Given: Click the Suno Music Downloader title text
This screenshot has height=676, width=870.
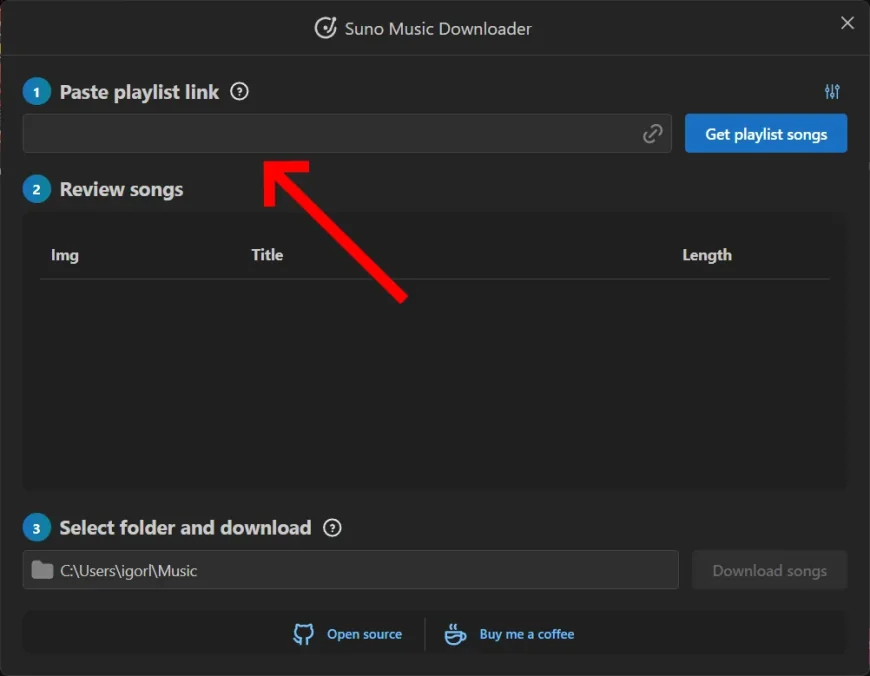Looking at the screenshot, I should coord(438,28).
